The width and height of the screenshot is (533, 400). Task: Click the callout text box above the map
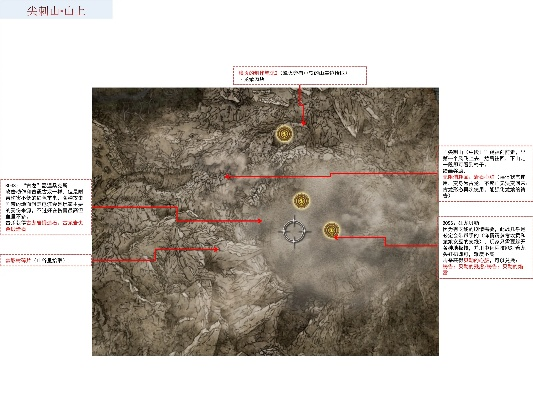click(x=300, y=75)
